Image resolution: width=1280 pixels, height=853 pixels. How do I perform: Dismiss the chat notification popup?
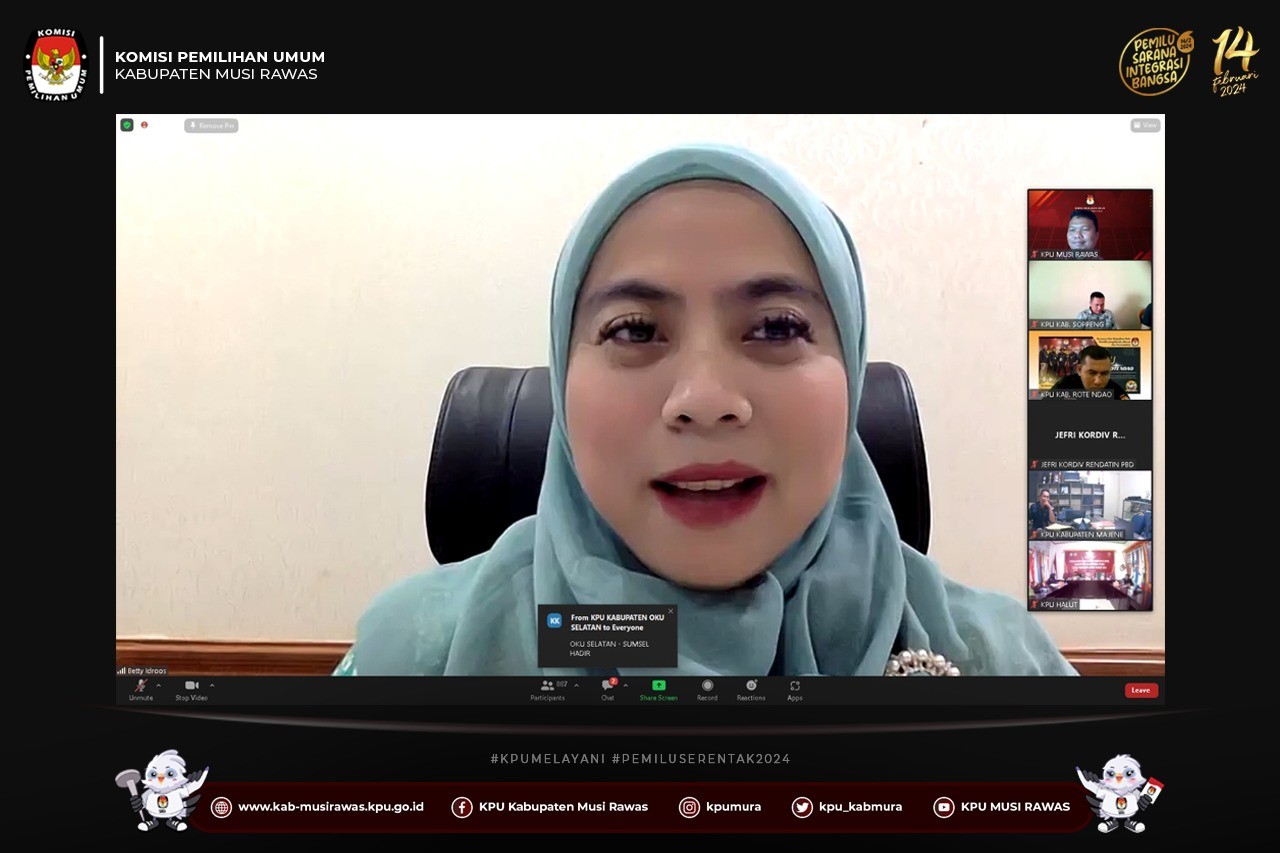pos(670,611)
